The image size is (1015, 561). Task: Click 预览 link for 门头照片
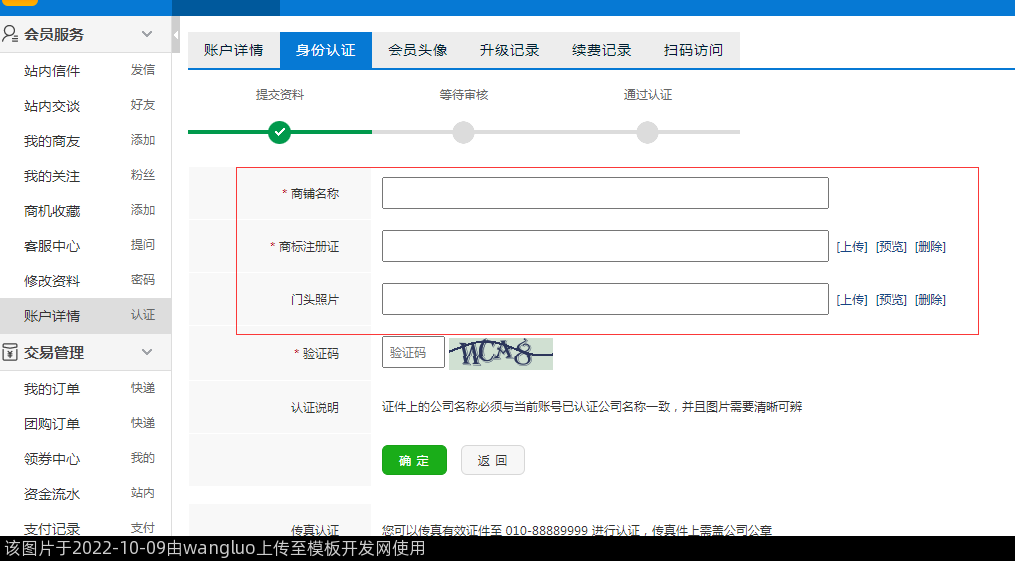coord(891,300)
